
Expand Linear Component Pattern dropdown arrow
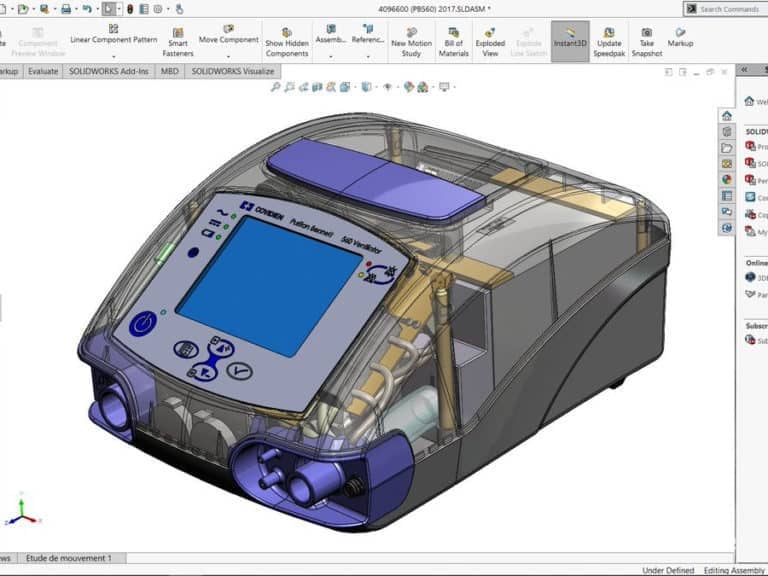114,57
